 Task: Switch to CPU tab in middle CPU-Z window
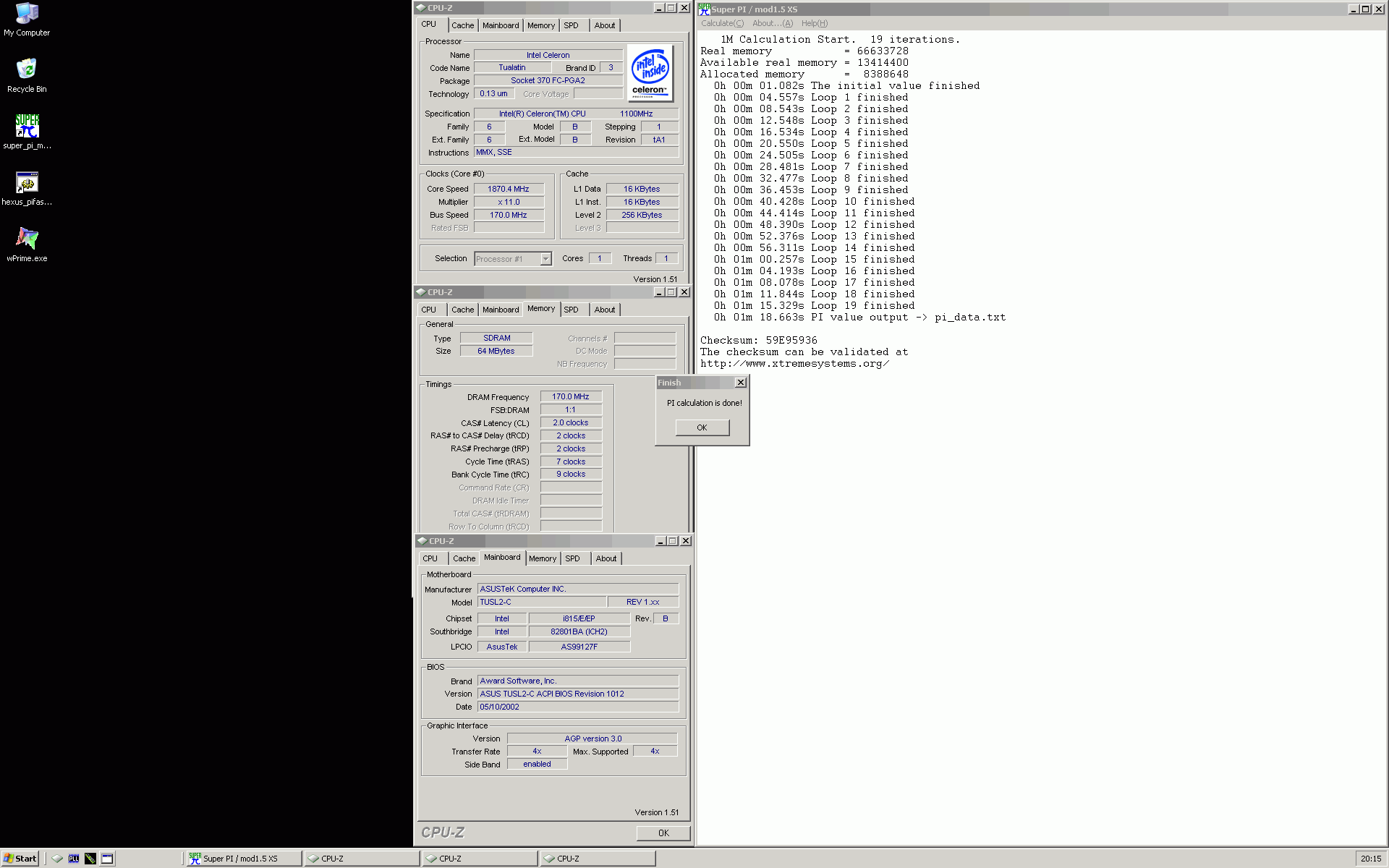click(x=429, y=310)
